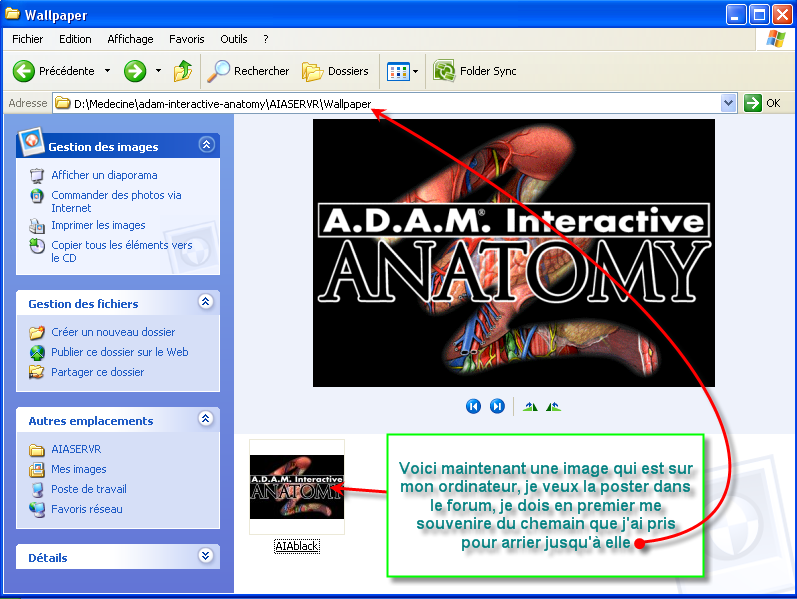Image resolution: width=797 pixels, height=599 pixels.
Task: Click the new folder icon
Action: click(37, 333)
